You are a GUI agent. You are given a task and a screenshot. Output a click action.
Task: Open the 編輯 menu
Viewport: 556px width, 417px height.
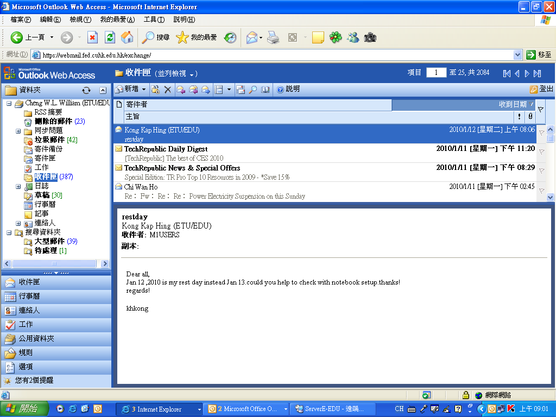tap(50, 20)
